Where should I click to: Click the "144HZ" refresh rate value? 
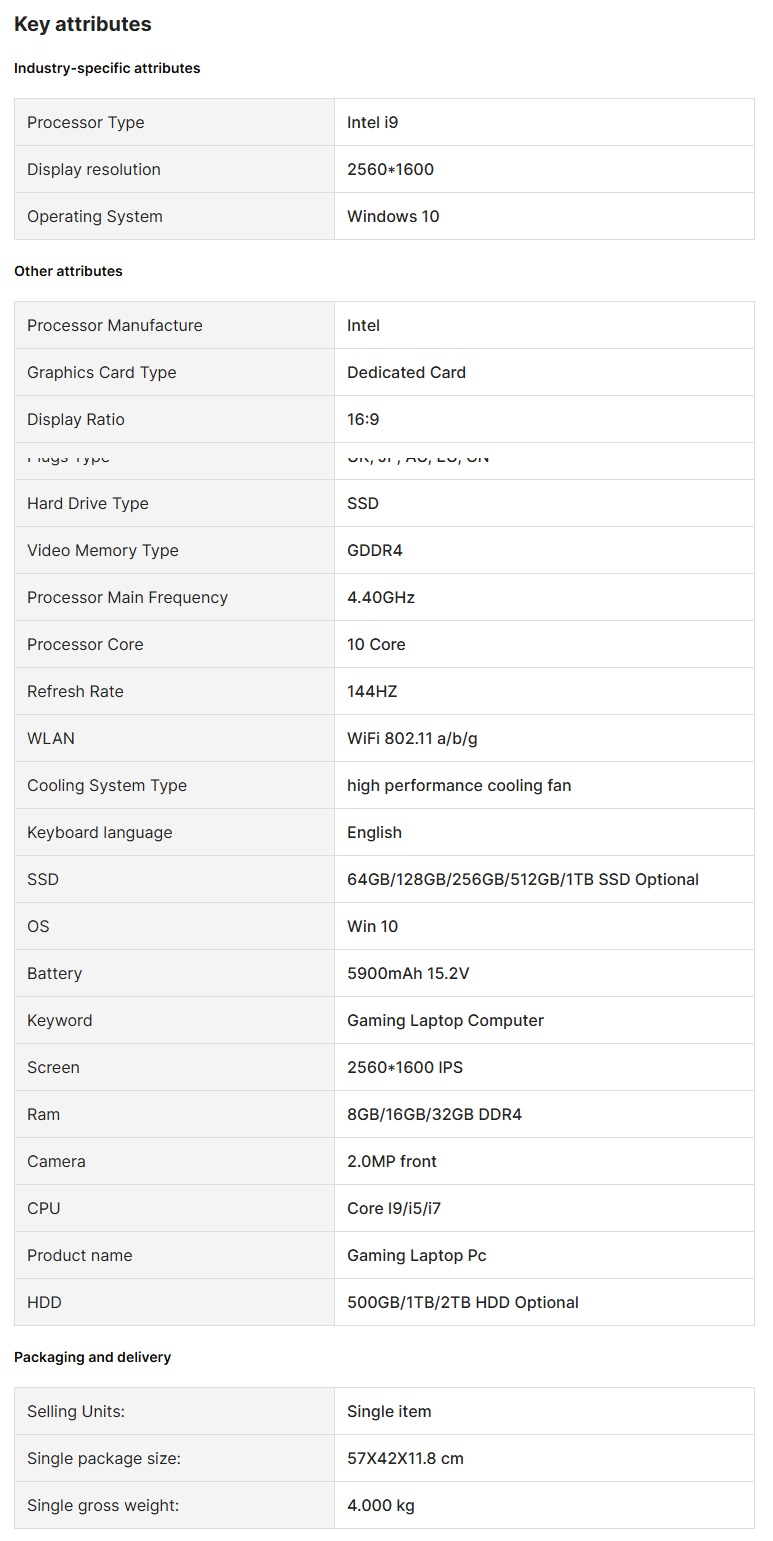point(372,691)
